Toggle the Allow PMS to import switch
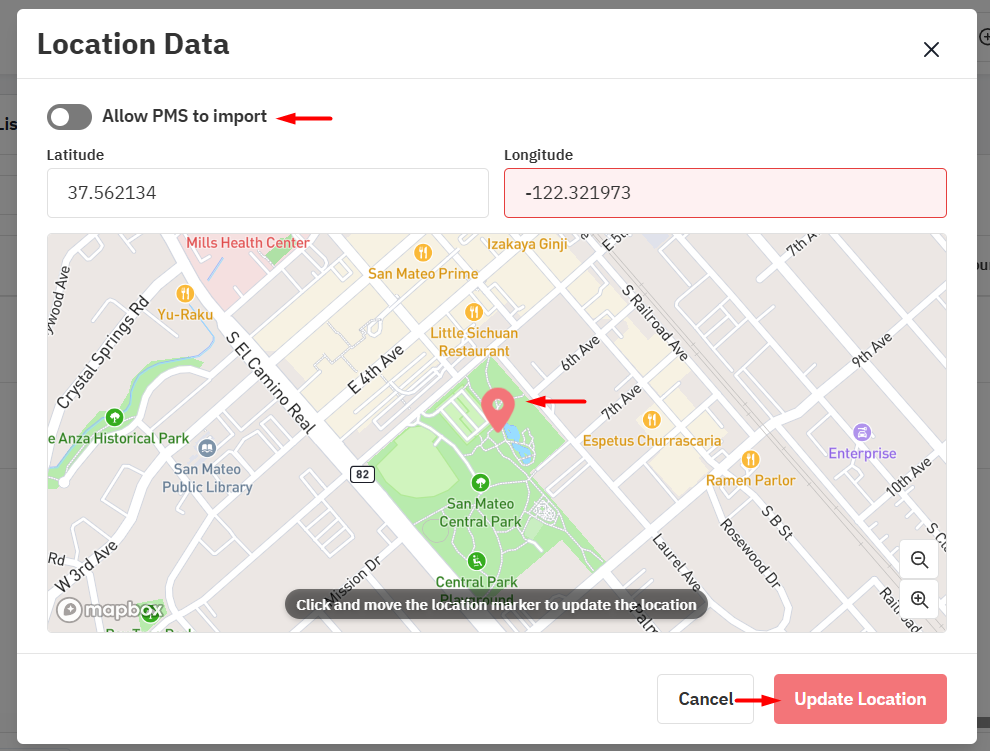990x751 pixels. click(69, 117)
